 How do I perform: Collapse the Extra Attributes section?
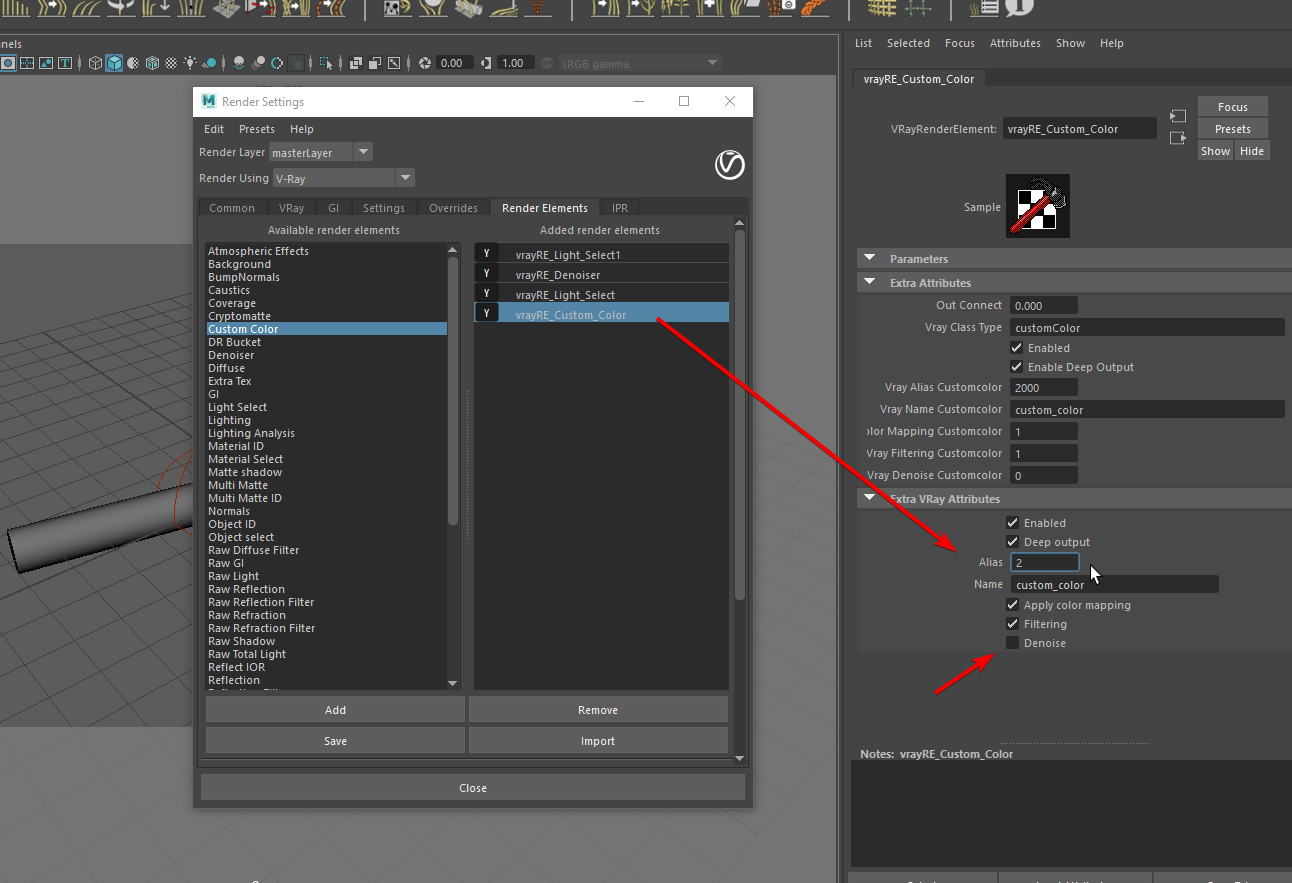tap(869, 283)
